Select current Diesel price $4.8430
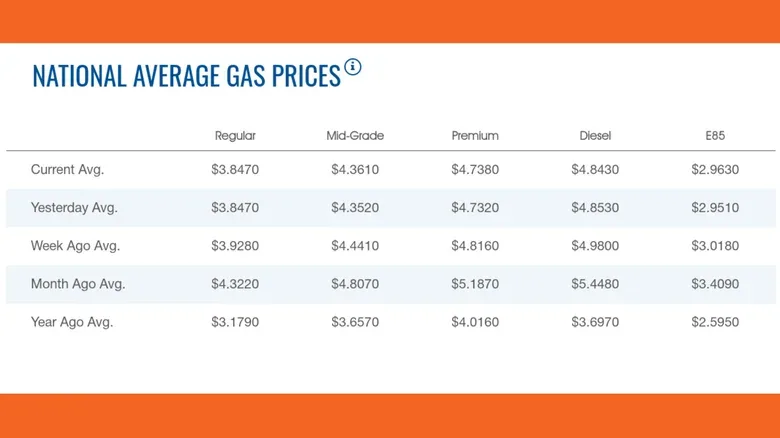Image resolution: width=780 pixels, height=438 pixels. [x=595, y=170]
